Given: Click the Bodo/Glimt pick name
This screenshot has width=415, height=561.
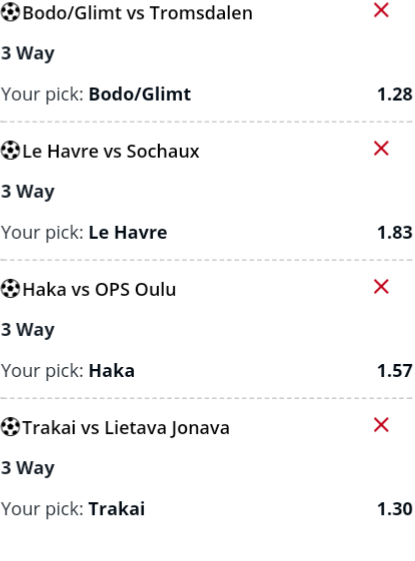Looking at the screenshot, I should click(140, 94).
